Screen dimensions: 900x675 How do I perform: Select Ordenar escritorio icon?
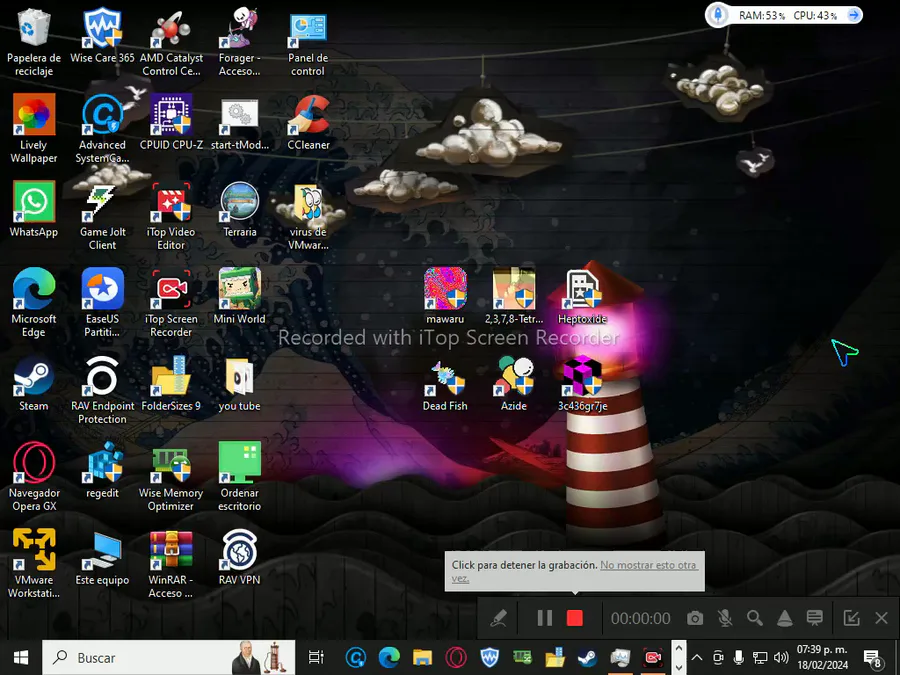pyautogui.click(x=239, y=477)
